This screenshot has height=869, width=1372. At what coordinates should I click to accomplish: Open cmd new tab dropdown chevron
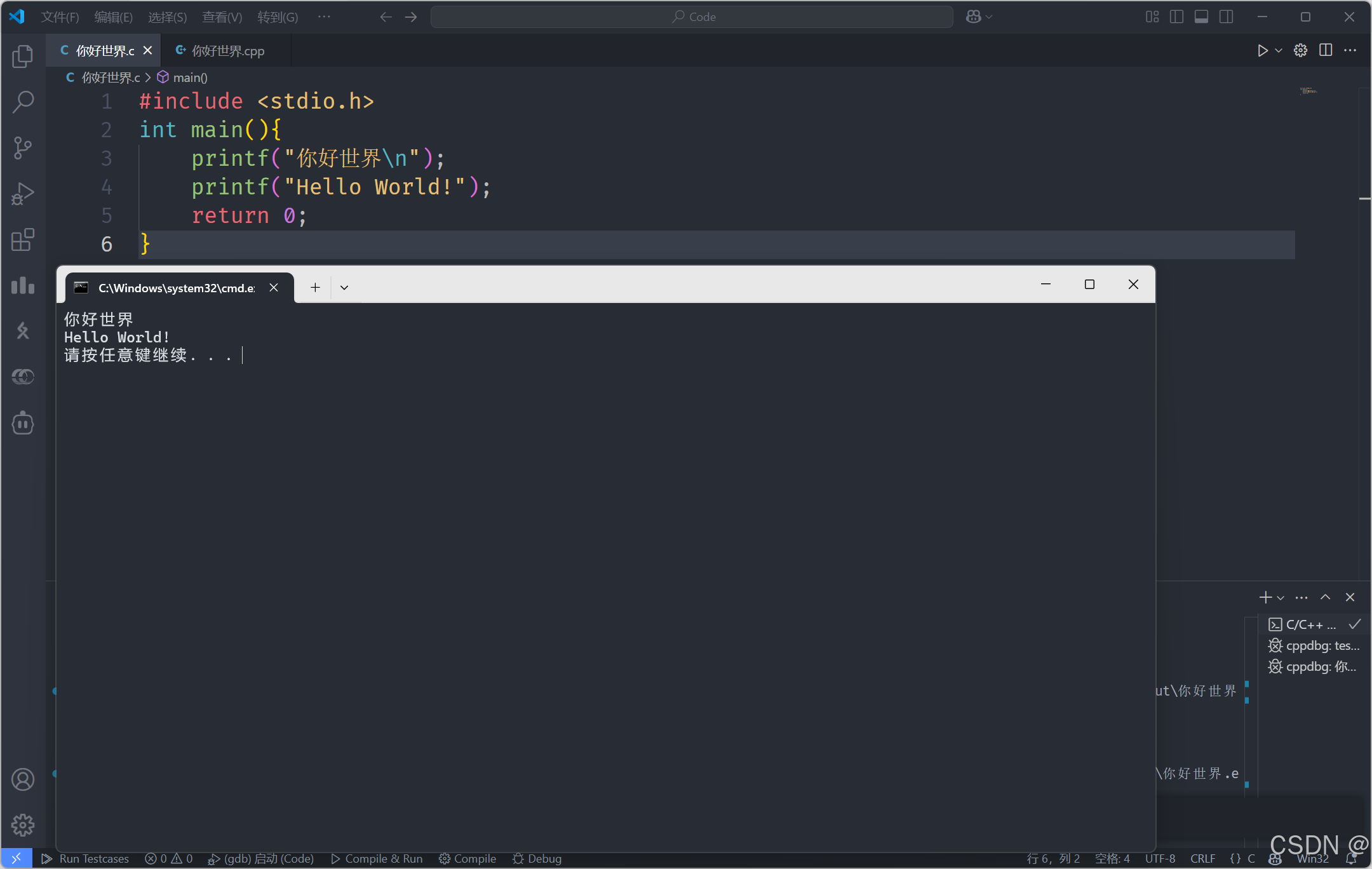344,287
